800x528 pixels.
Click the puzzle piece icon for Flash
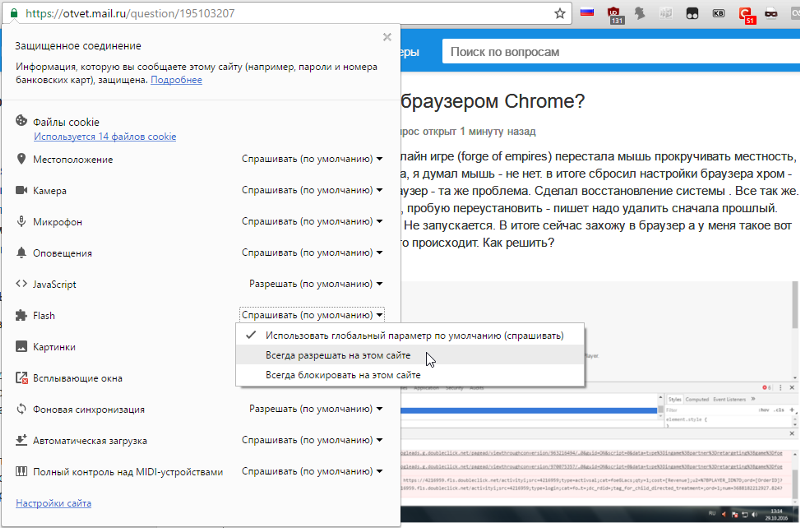tap(21, 315)
